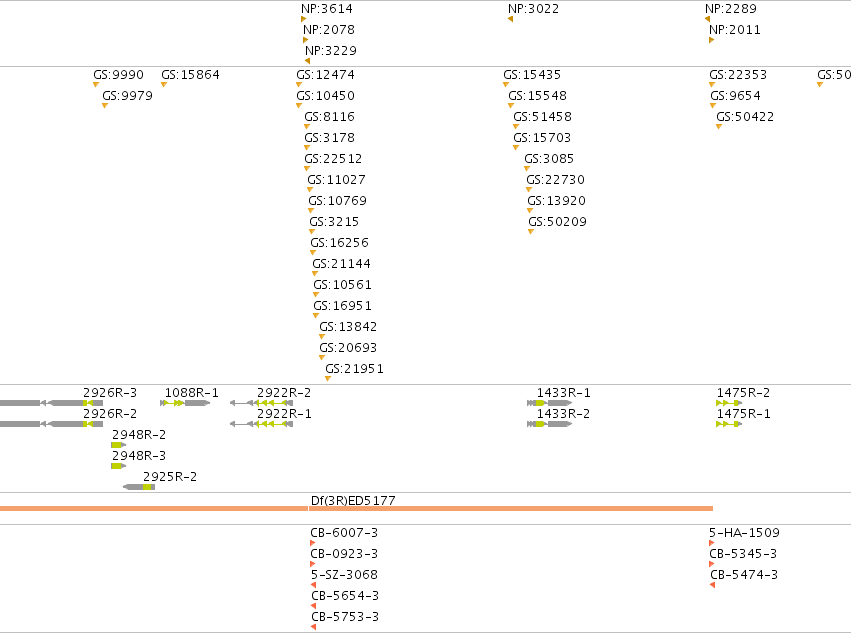Select the GS:10561 insertion label
851x633 pixels.
point(342,284)
